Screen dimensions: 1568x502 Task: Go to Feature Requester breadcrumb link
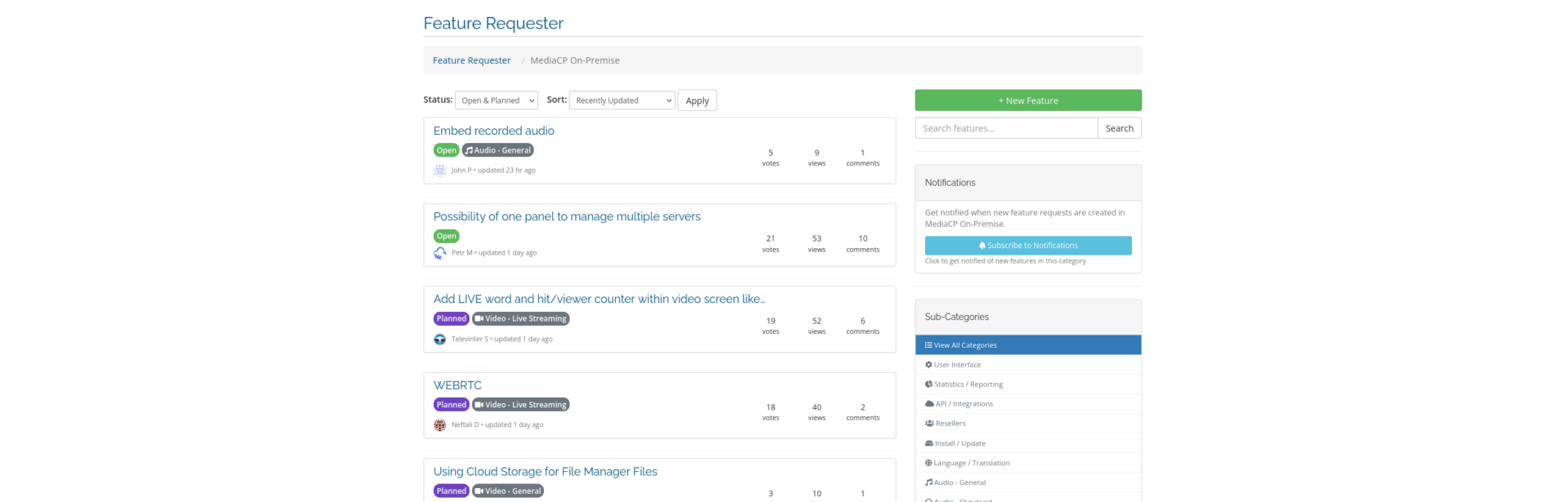tap(471, 60)
